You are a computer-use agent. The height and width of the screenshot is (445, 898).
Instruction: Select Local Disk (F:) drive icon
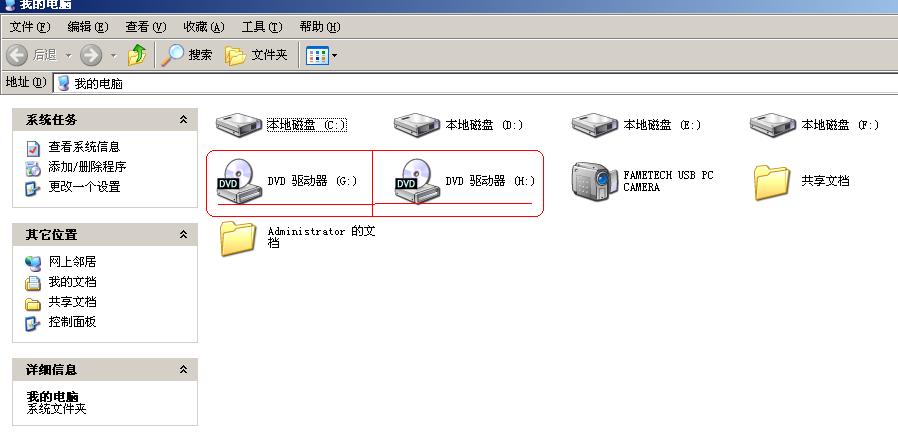tap(773, 124)
